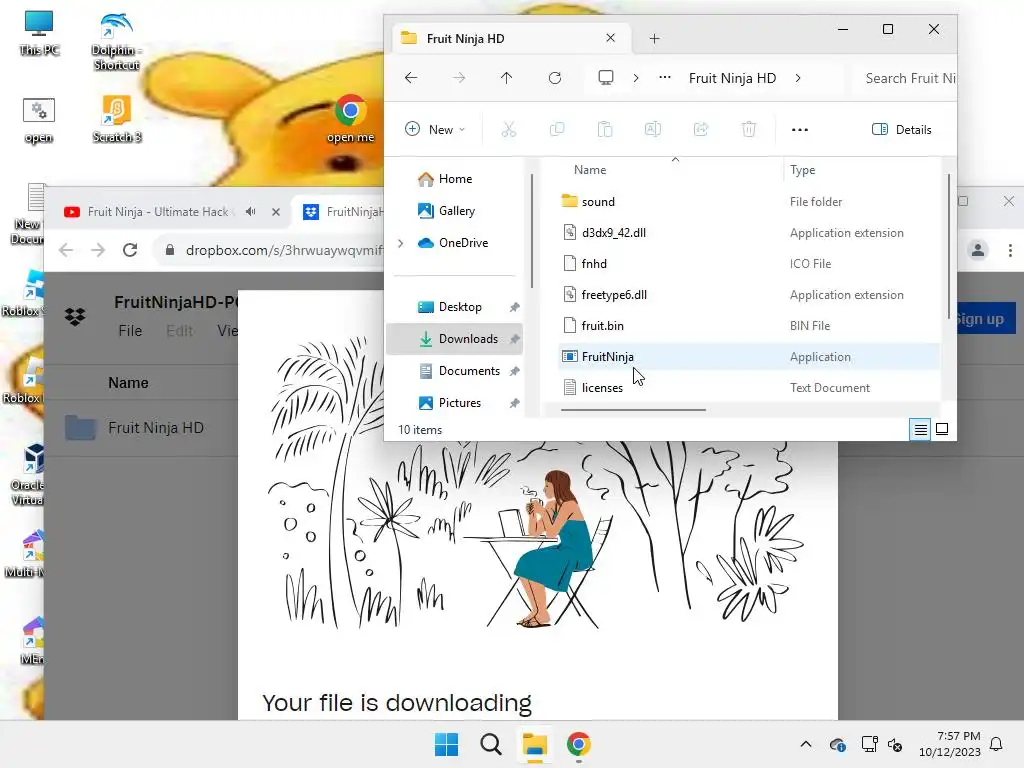
Task: Select d3dx9_42.dll file
Action: 749,232
